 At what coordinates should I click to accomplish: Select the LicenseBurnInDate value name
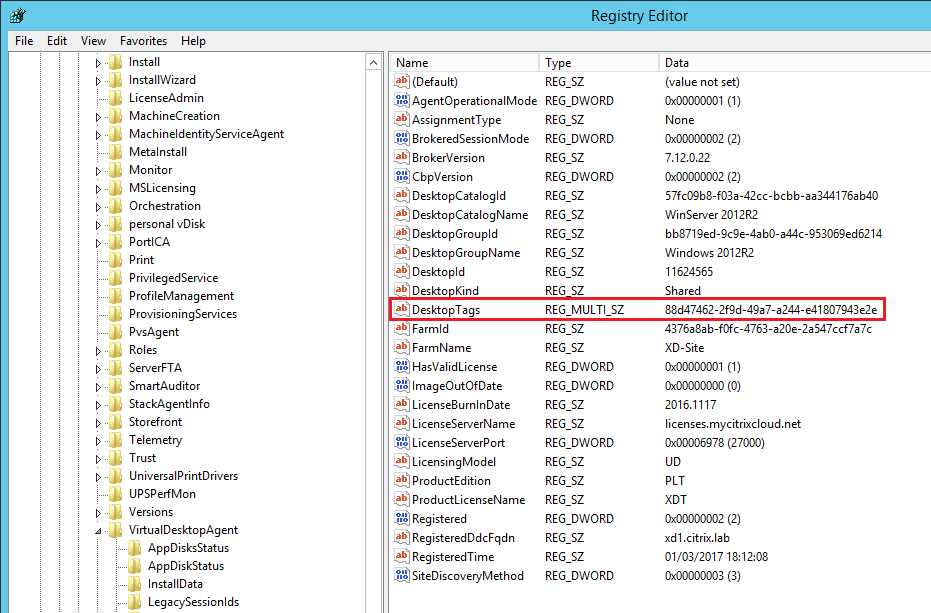point(461,405)
